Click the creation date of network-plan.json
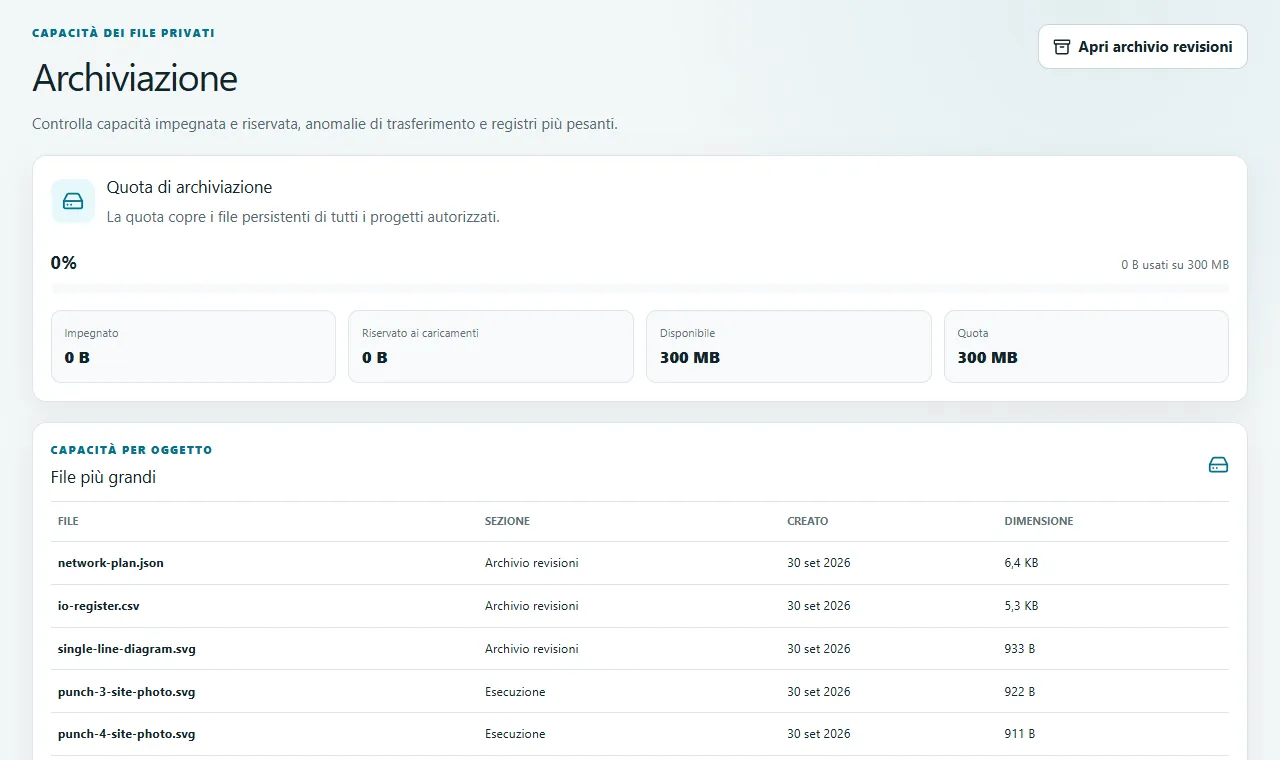The image size is (1280, 760). [x=819, y=563]
